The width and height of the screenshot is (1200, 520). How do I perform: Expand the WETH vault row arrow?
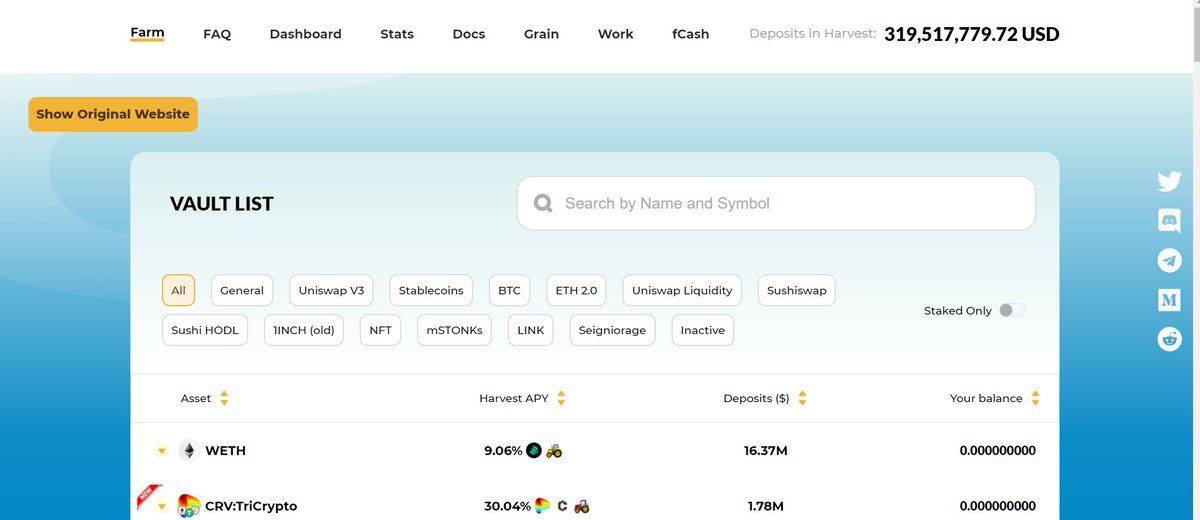pyautogui.click(x=162, y=451)
